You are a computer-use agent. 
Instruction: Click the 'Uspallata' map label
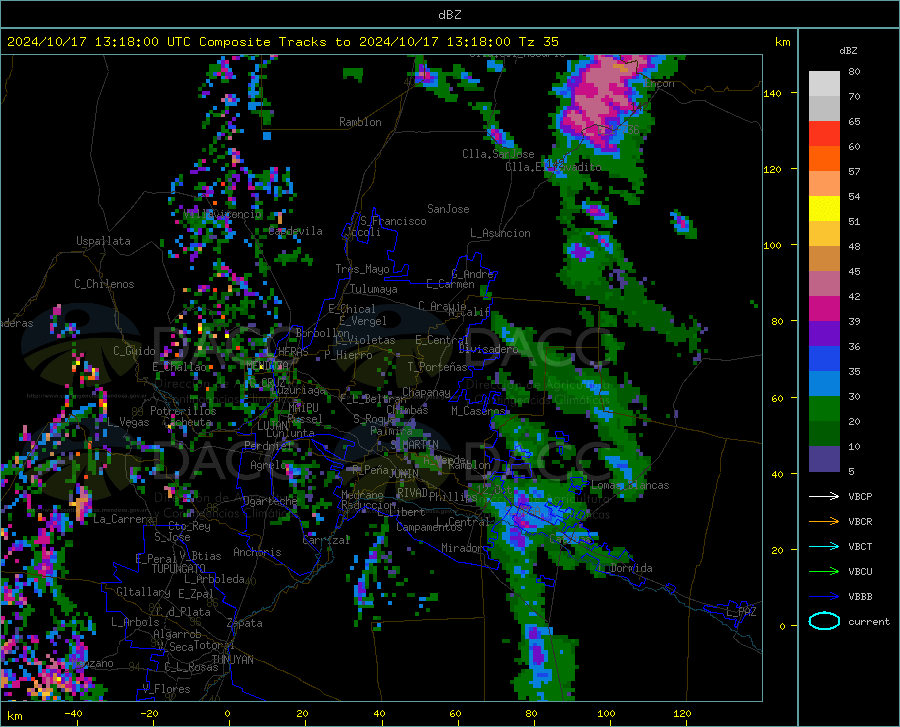pyautogui.click(x=103, y=241)
